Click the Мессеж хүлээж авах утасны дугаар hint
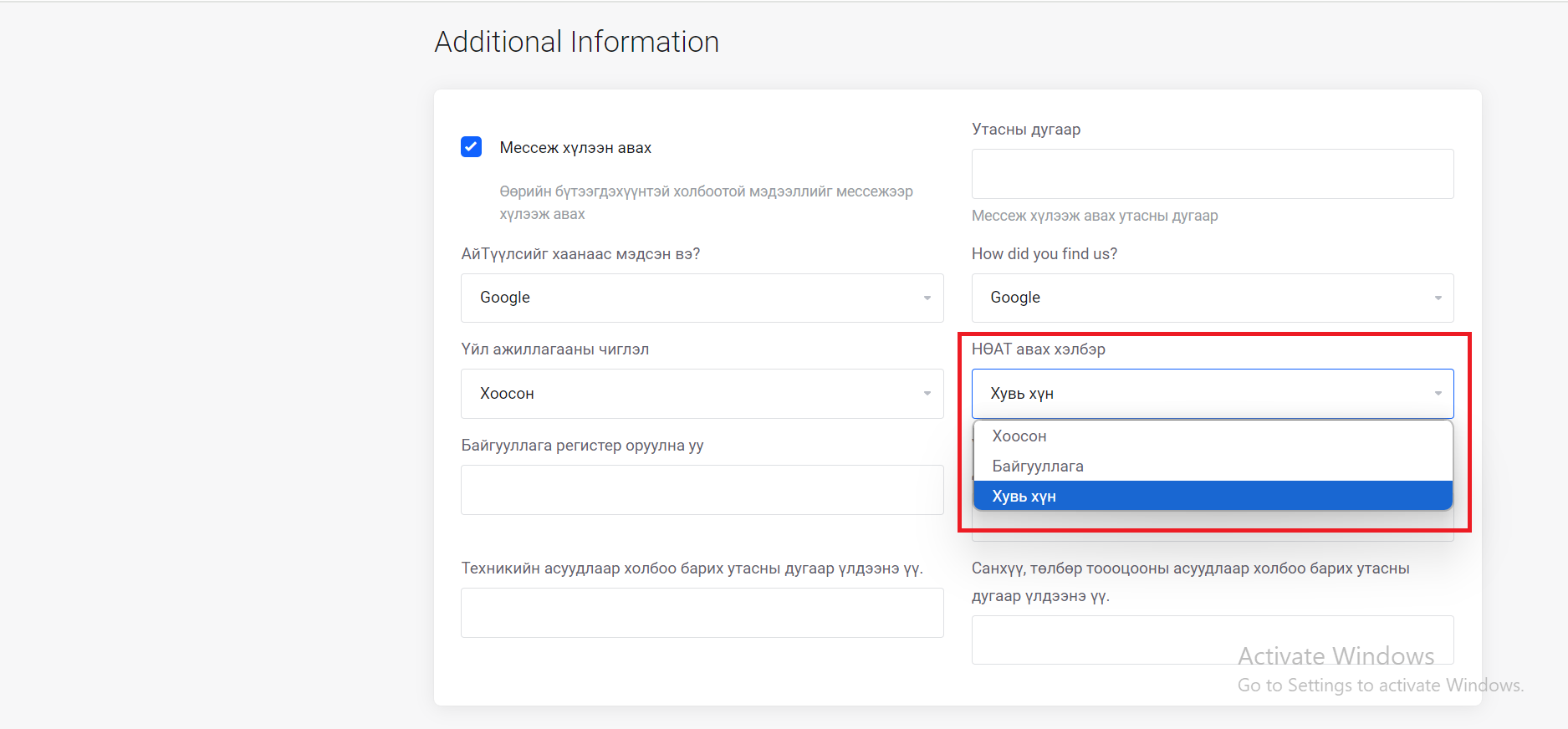This screenshot has height=729, width=1568. click(x=1095, y=216)
